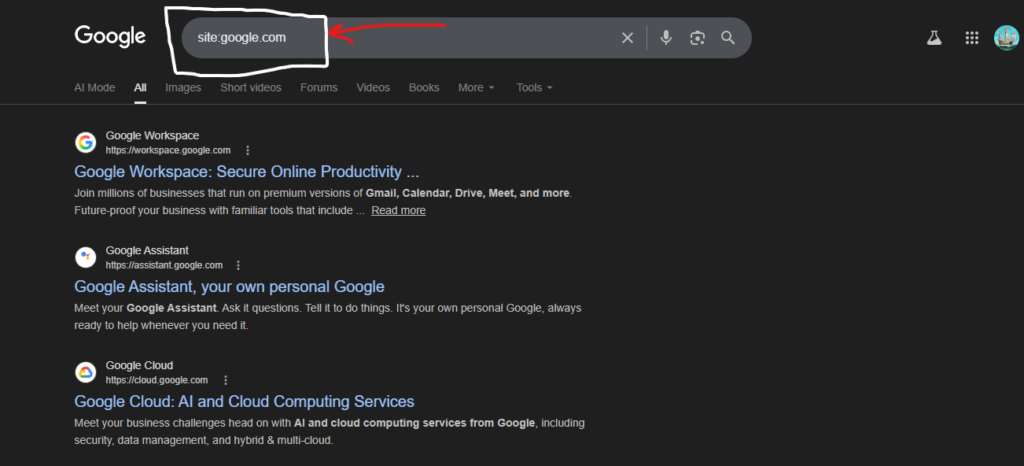The width and height of the screenshot is (1024, 466).
Task: Open Google Assistant, your own personal Google link
Action: point(229,287)
